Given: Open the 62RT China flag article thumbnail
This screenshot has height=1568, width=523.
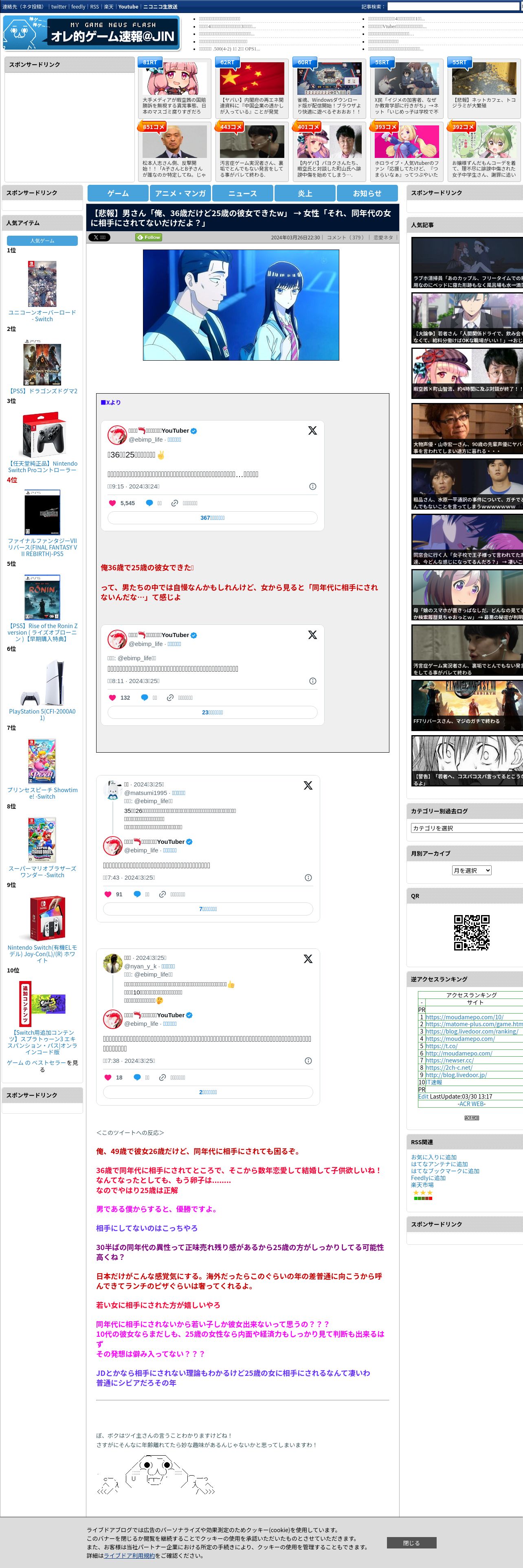Looking at the screenshot, I should coord(252,78).
